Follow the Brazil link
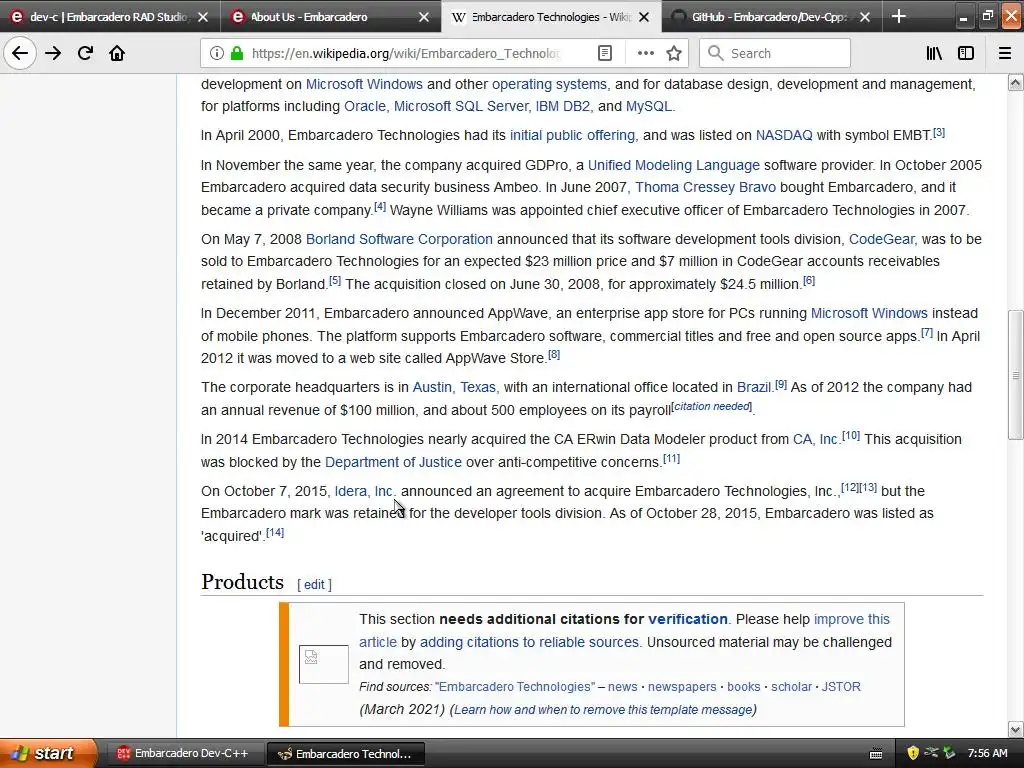Viewport: 1024px width, 768px height. [x=754, y=387]
